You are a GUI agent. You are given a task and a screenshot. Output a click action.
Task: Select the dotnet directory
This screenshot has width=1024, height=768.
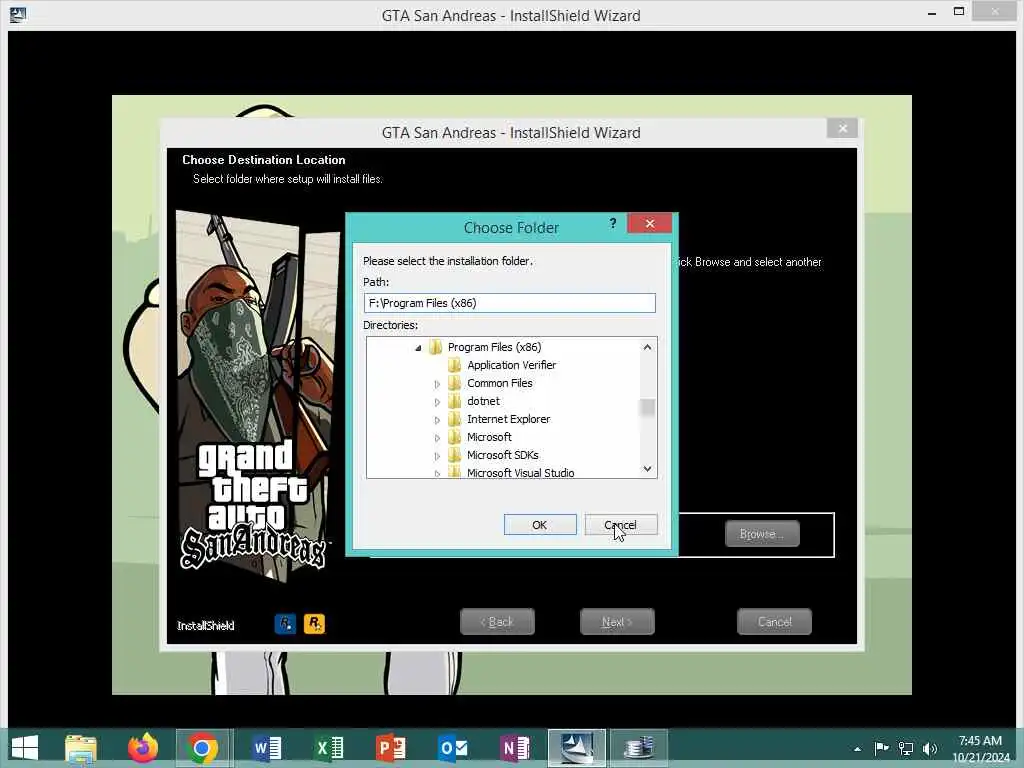click(x=483, y=401)
